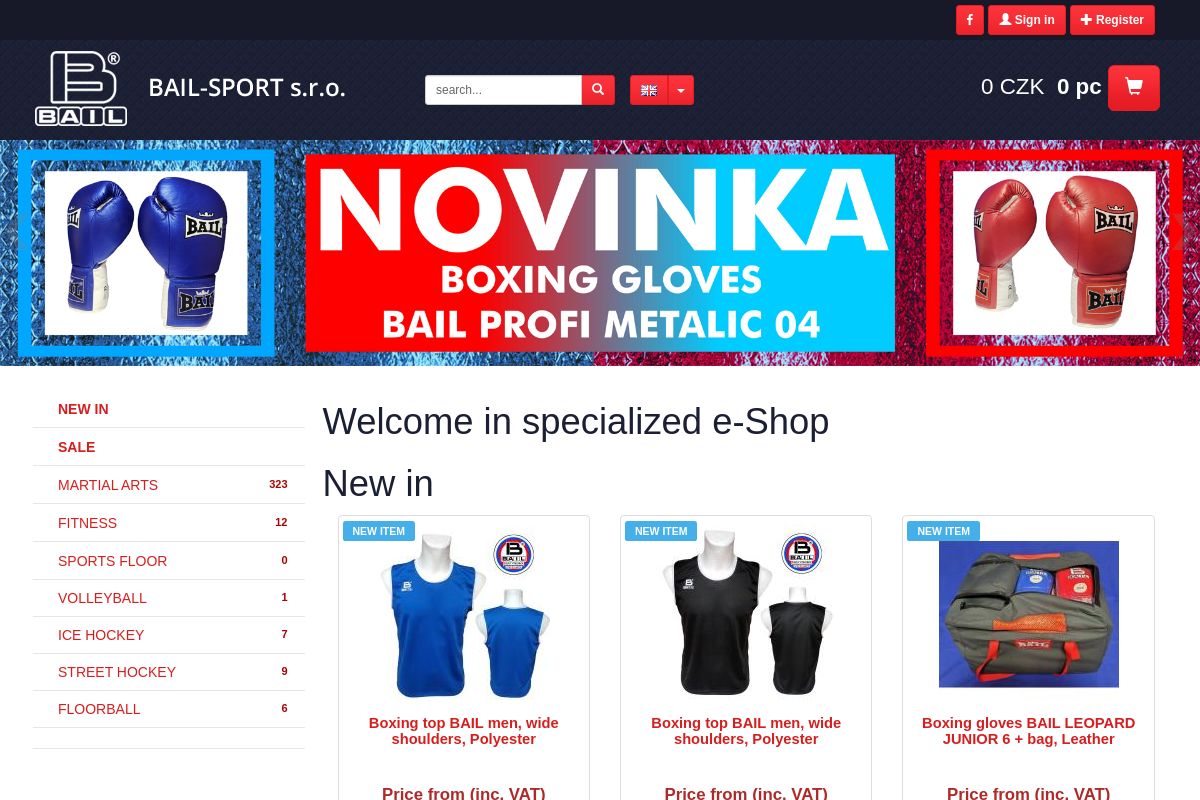Screen dimensions: 1200x800
Task: Click the BAIL logo in header
Action: [x=81, y=89]
